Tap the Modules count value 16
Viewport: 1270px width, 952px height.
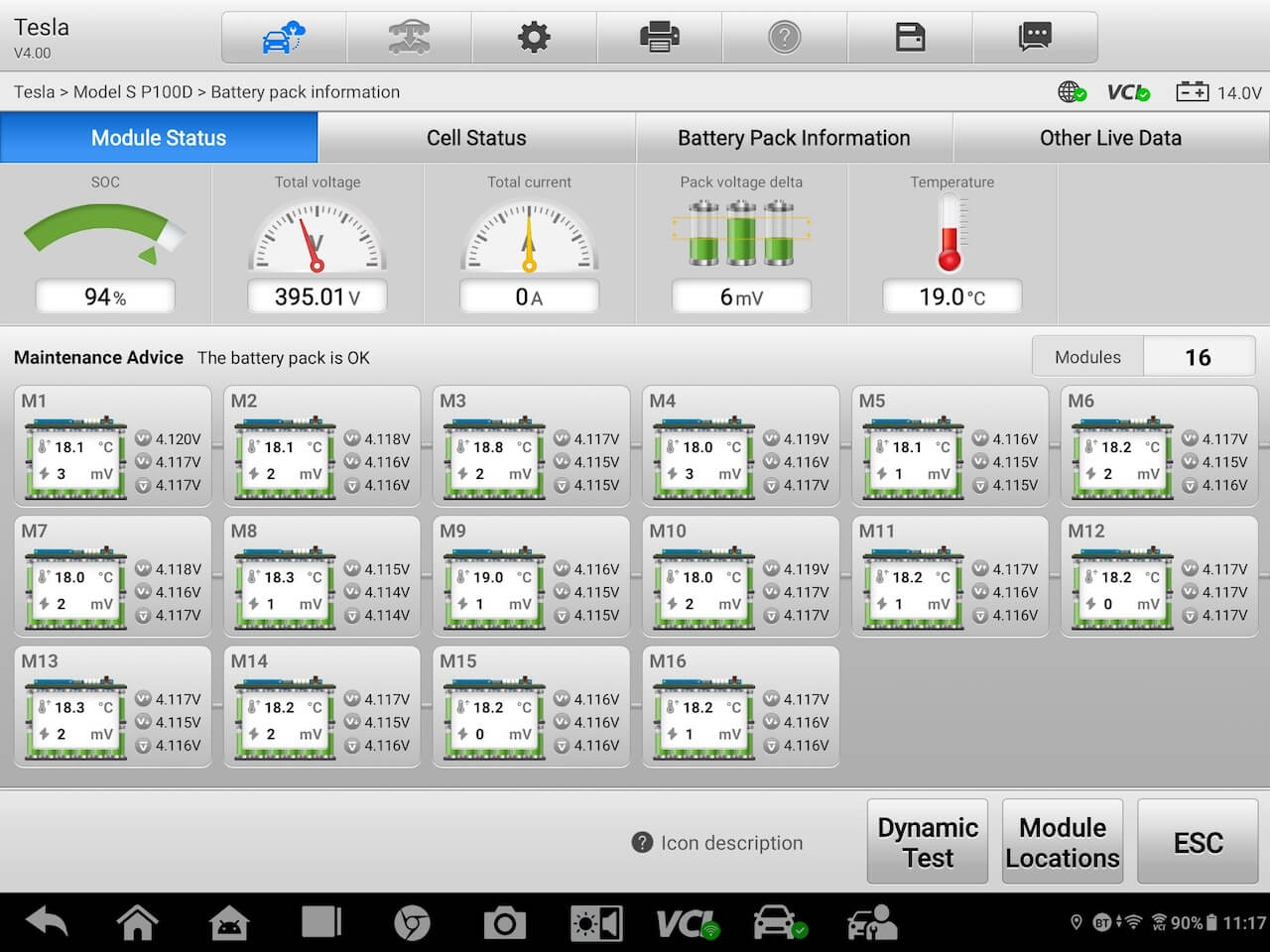point(1199,357)
